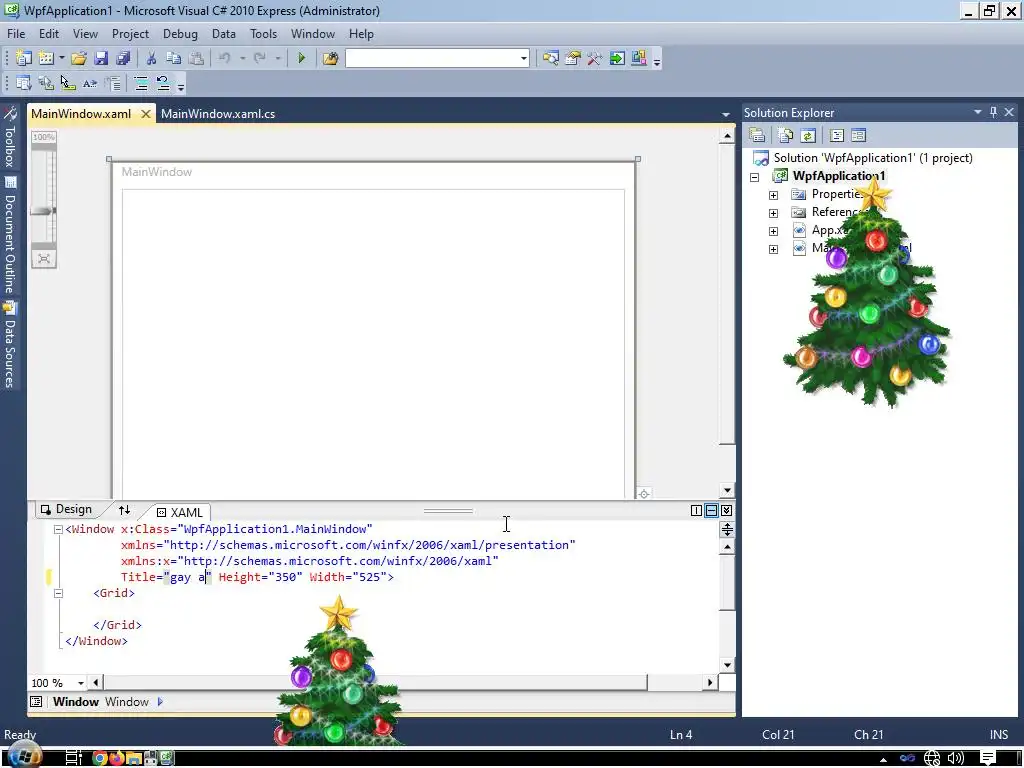Open the Debug menu
The image size is (1024, 768).
click(180, 34)
